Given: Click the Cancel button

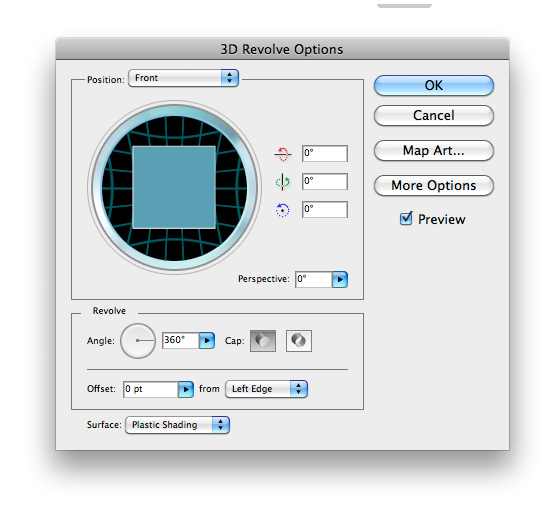Looking at the screenshot, I should (x=434, y=115).
